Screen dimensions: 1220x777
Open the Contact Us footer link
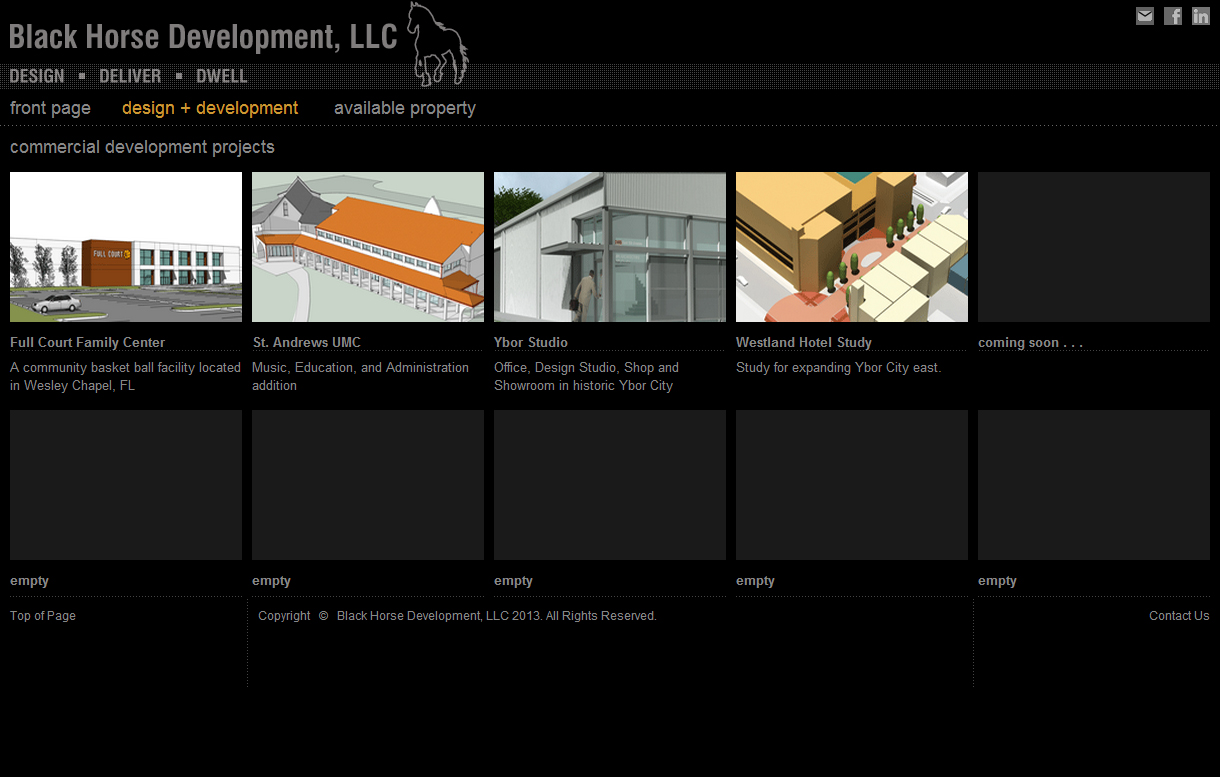[x=1179, y=616]
